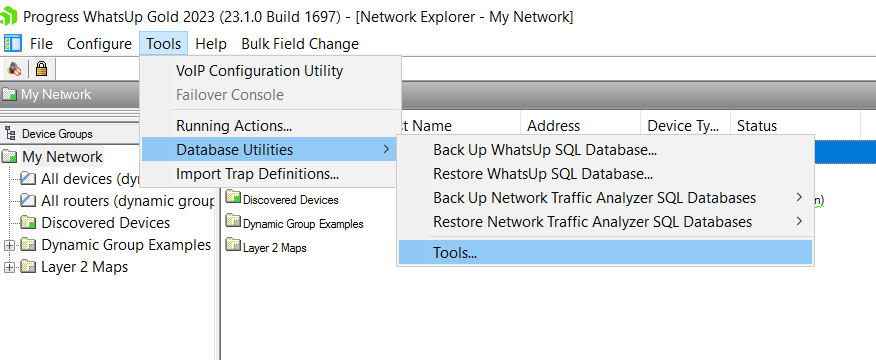Select Running Actions menu entry

[271, 126]
